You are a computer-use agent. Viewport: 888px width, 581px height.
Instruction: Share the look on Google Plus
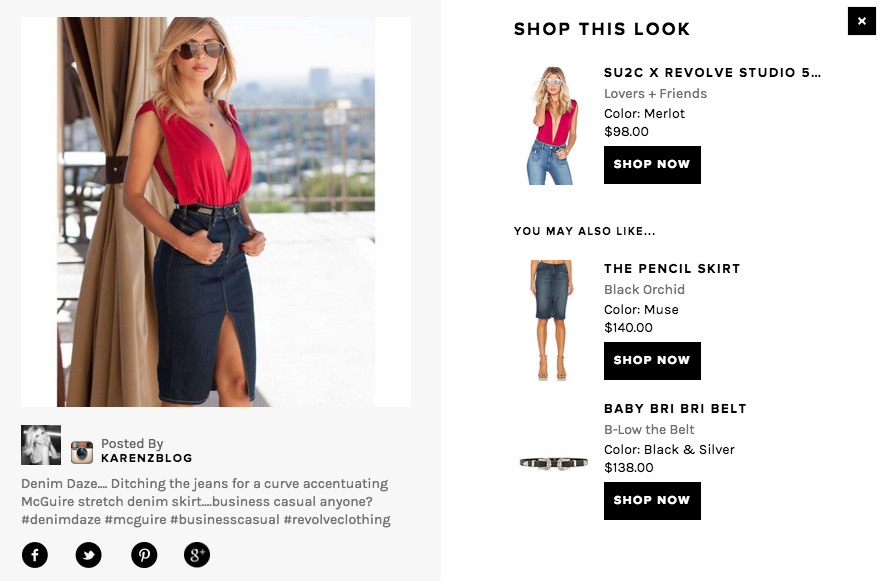click(x=197, y=555)
